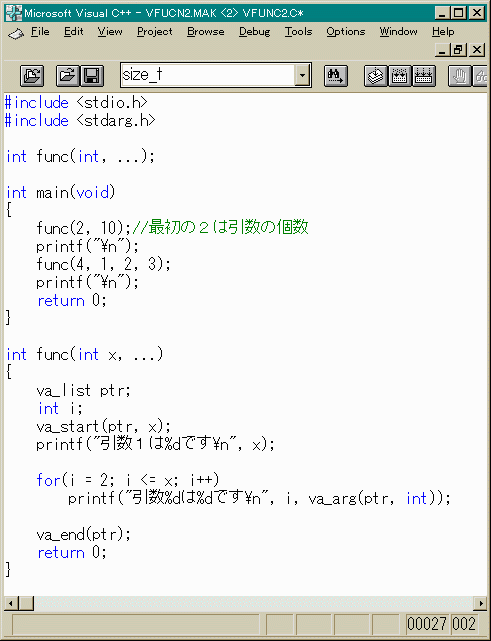Screen dimensions: 491x641
Task: Click the hand breakpoint toolbar icon
Action: (460, 76)
